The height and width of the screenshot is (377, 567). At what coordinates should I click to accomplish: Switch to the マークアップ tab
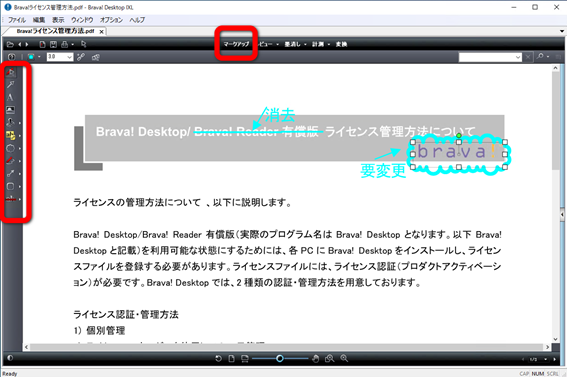click(236, 44)
